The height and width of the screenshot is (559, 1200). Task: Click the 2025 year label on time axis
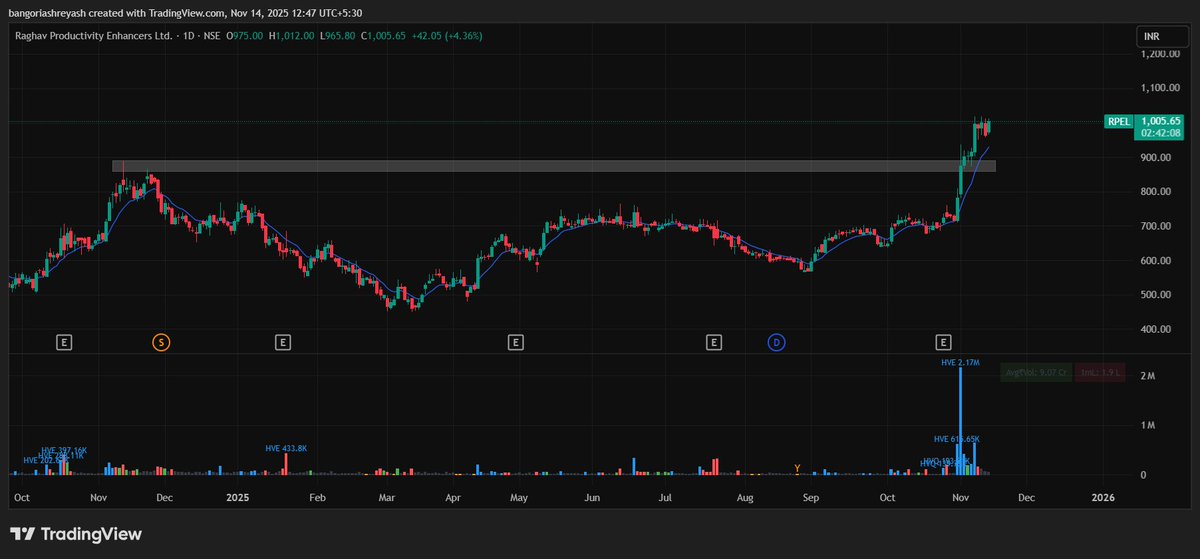coord(237,496)
